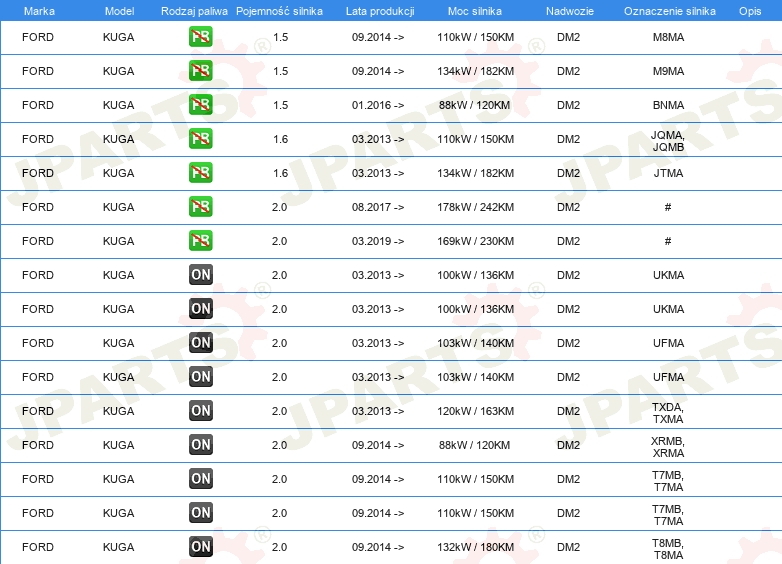Screen dimensions: 782x564
Task: Select the engine code BNMA
Action: (x=668, y=105)
